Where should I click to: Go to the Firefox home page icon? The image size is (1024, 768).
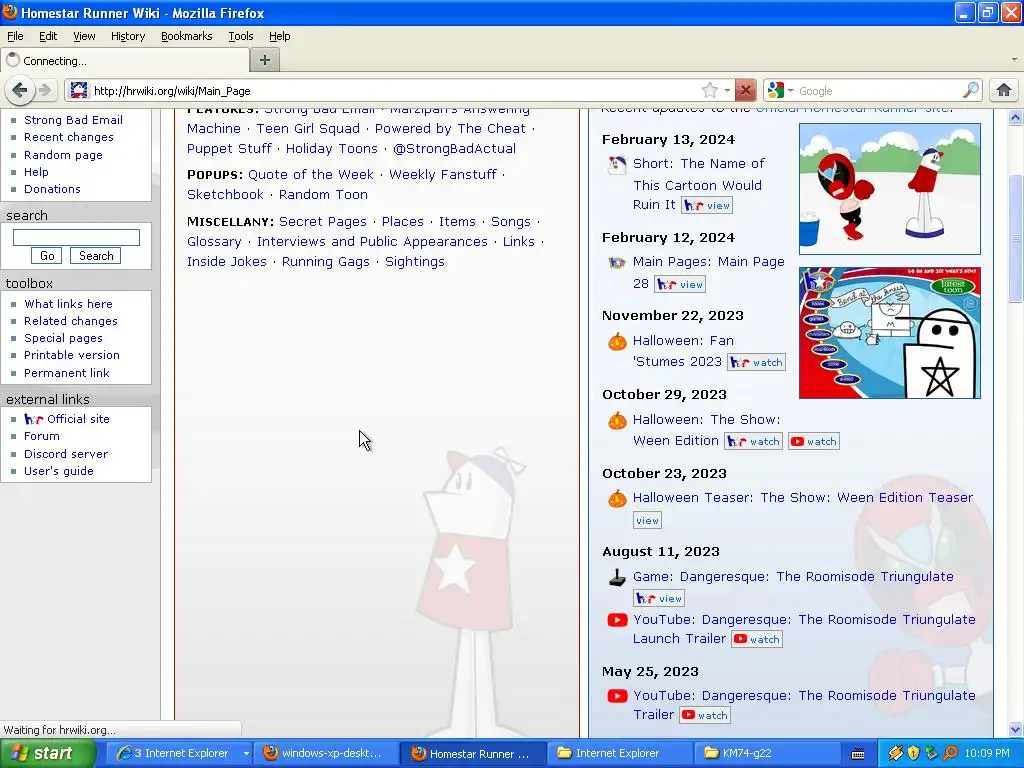click(x=1004, y=90)
